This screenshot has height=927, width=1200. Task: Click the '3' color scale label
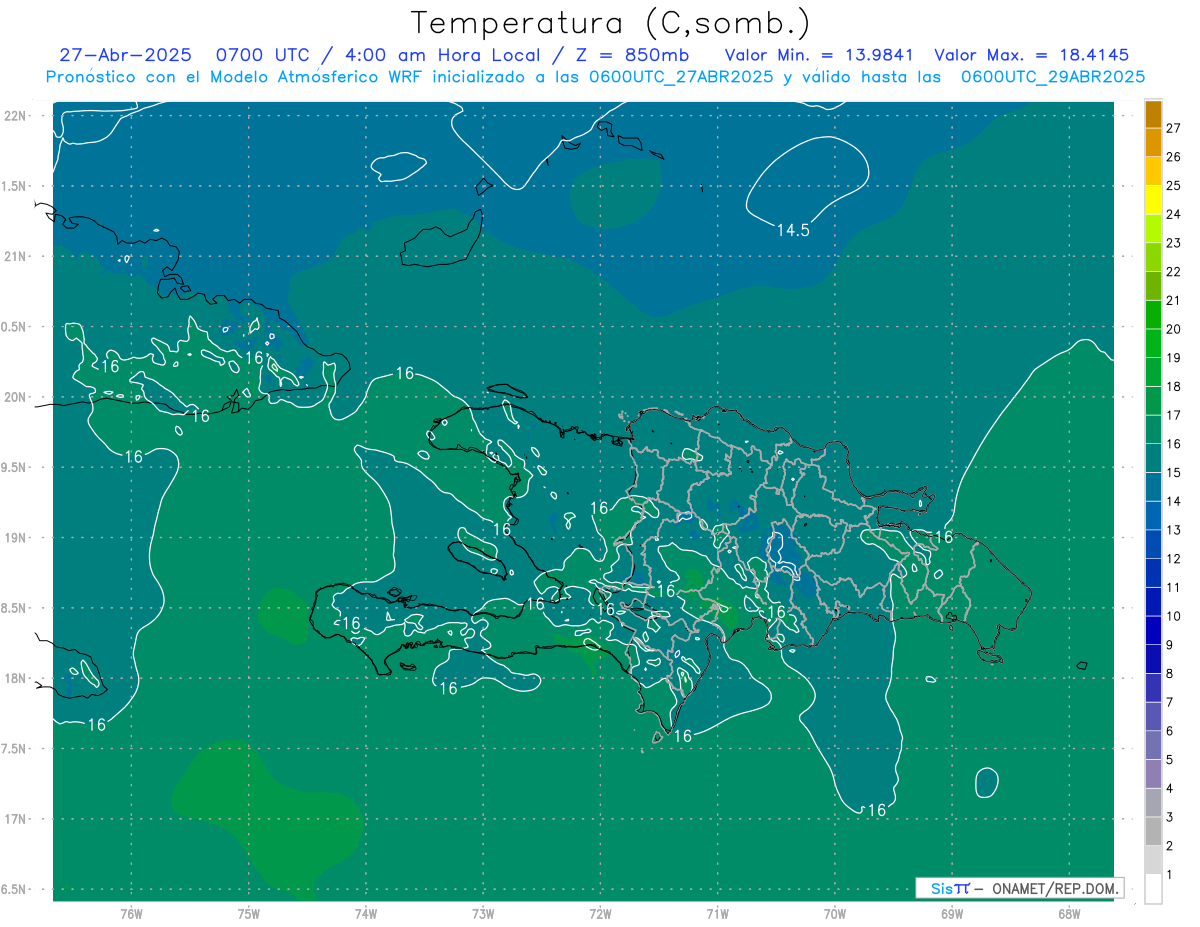click(x=1170, y=817)
